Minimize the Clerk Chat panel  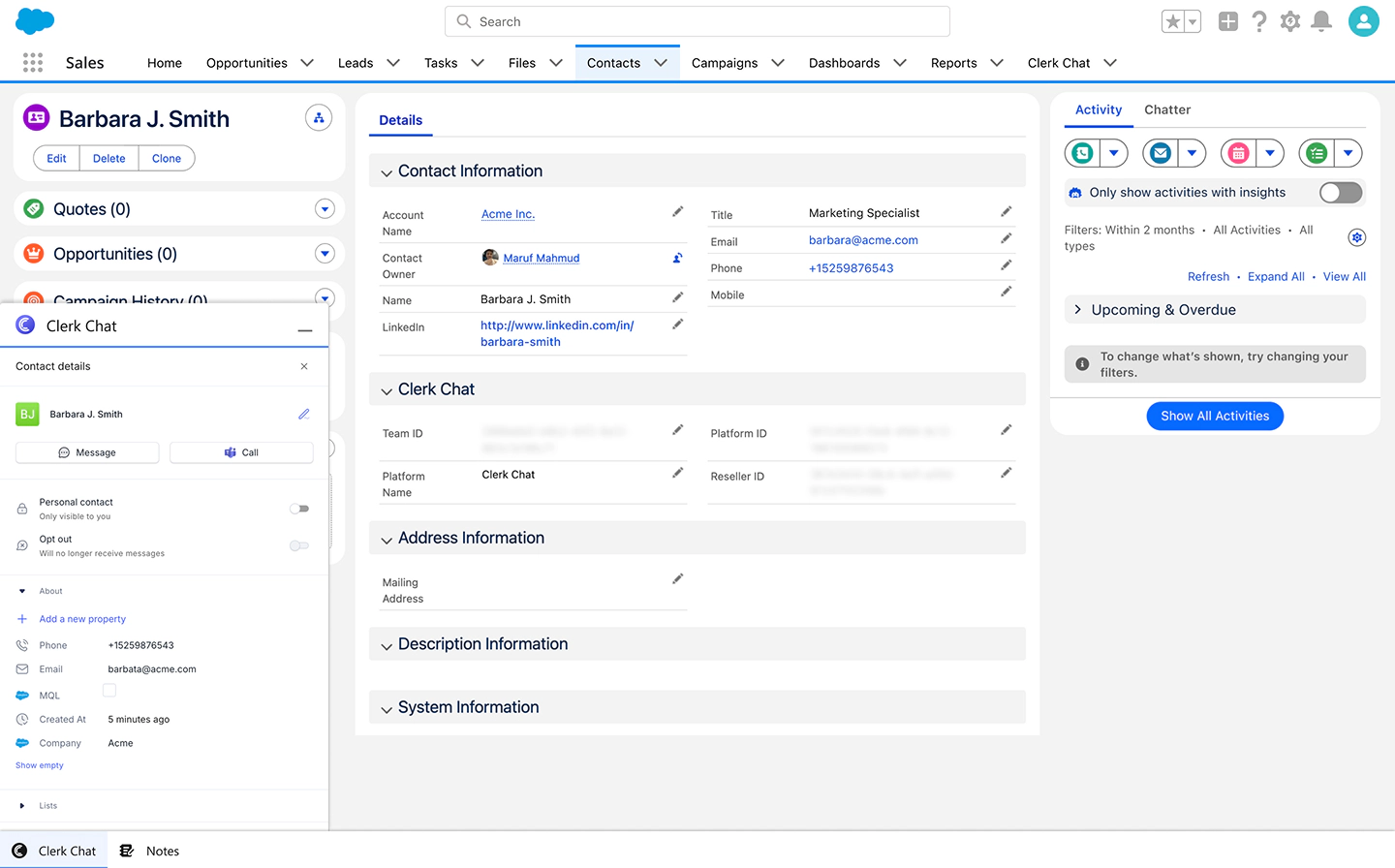[x=305, y=330]
